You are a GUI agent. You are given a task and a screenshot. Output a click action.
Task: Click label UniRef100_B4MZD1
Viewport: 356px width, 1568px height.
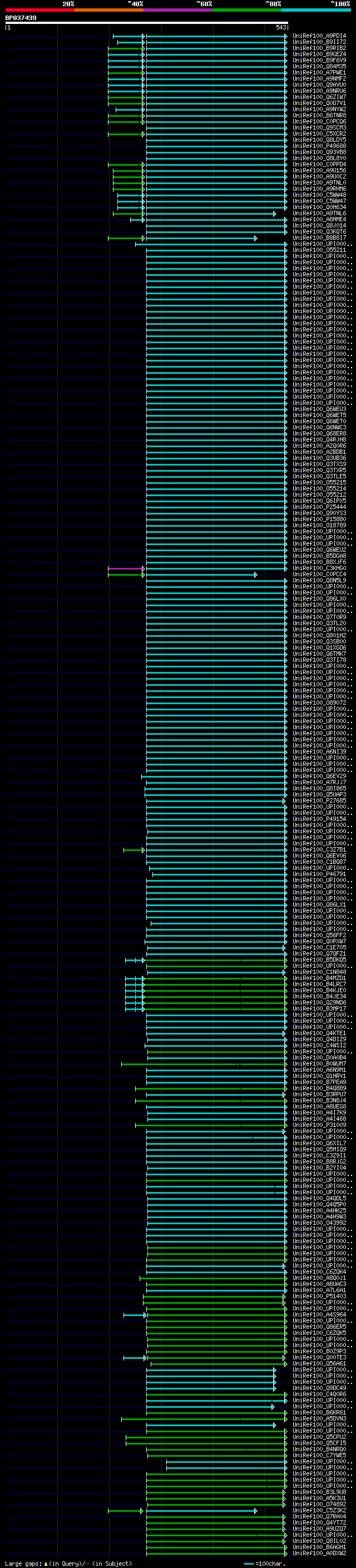click(319, 977)
